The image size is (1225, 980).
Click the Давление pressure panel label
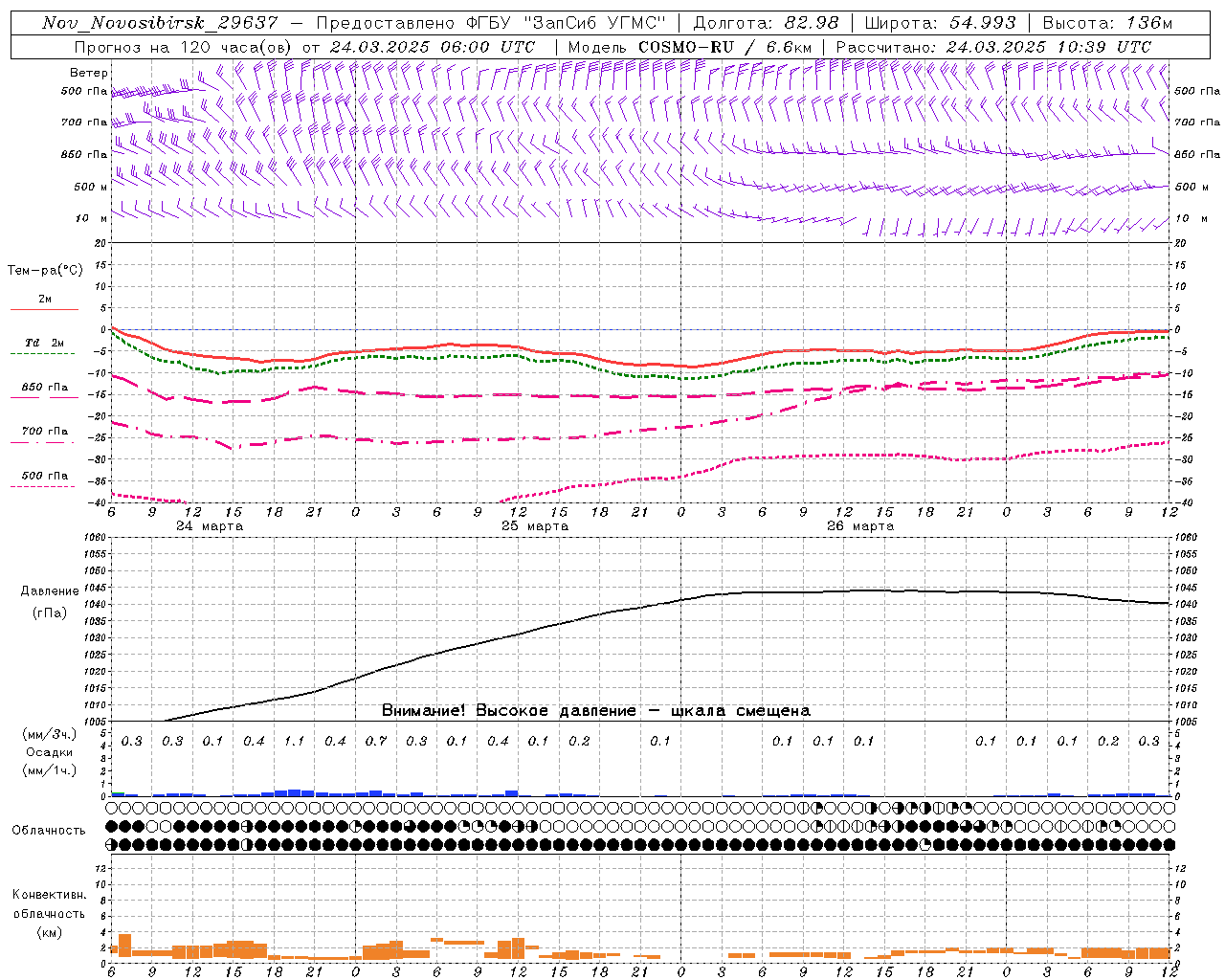[50, 591]
